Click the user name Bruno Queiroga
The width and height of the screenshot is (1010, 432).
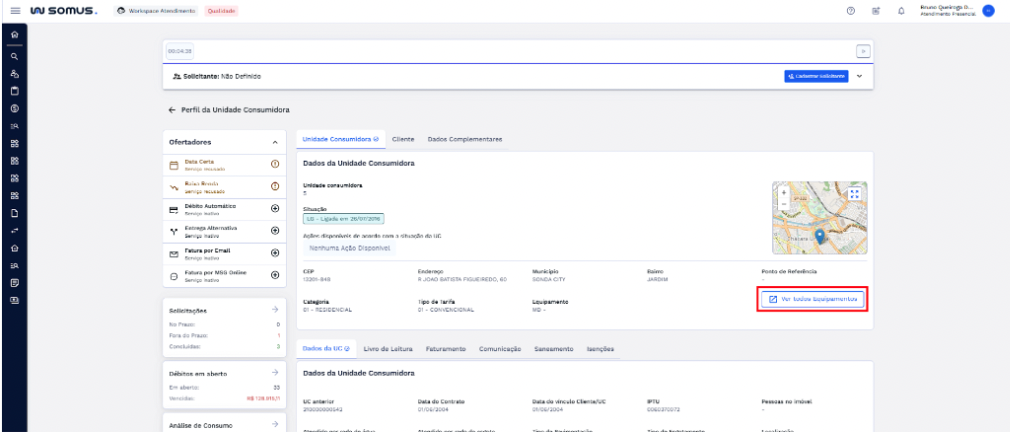(x=948, y=7)
